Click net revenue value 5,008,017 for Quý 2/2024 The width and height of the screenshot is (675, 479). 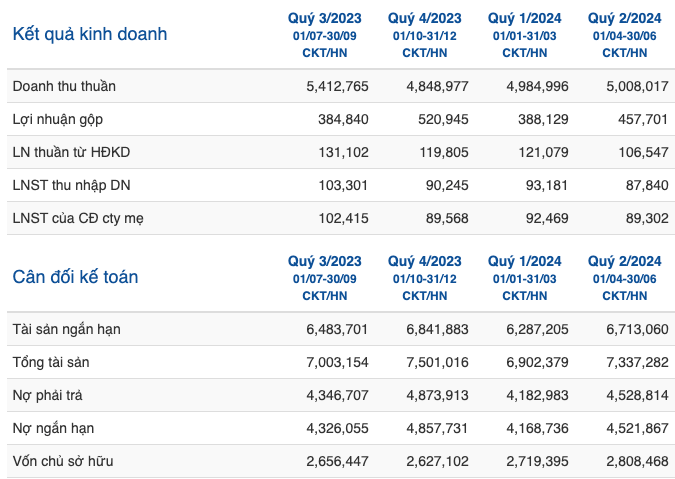tap(637, 87)
